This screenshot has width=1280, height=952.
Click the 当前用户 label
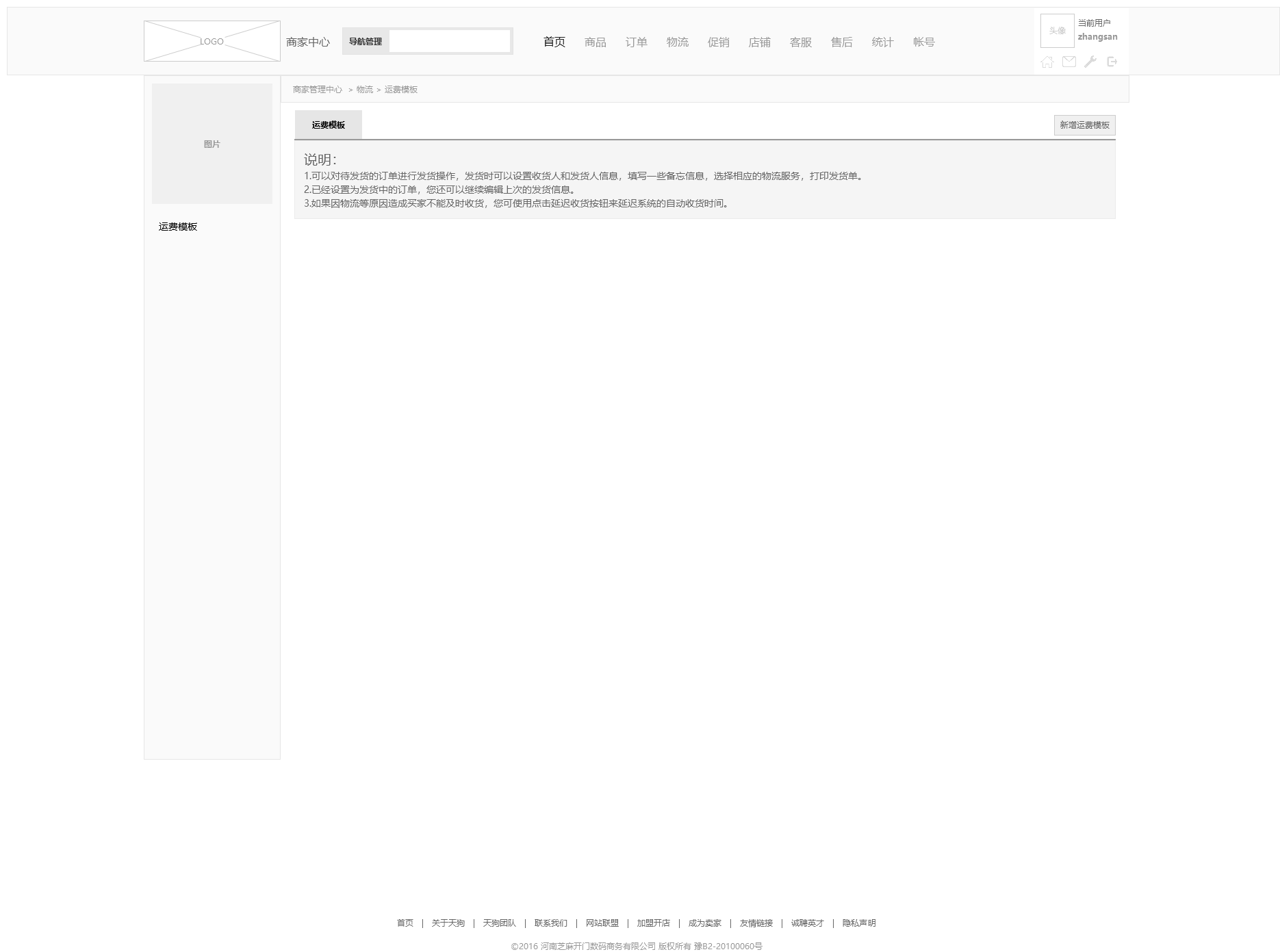(1095, 23)
